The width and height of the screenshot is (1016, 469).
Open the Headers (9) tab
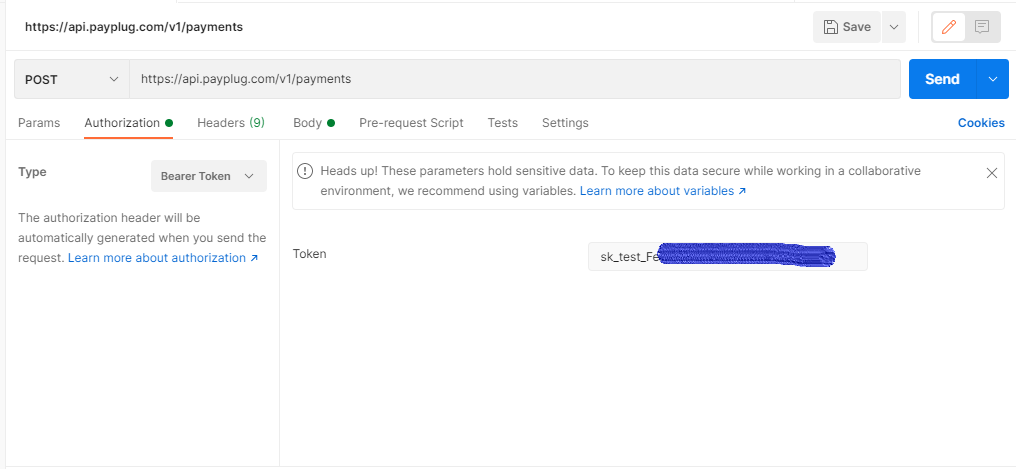point(231,122)
